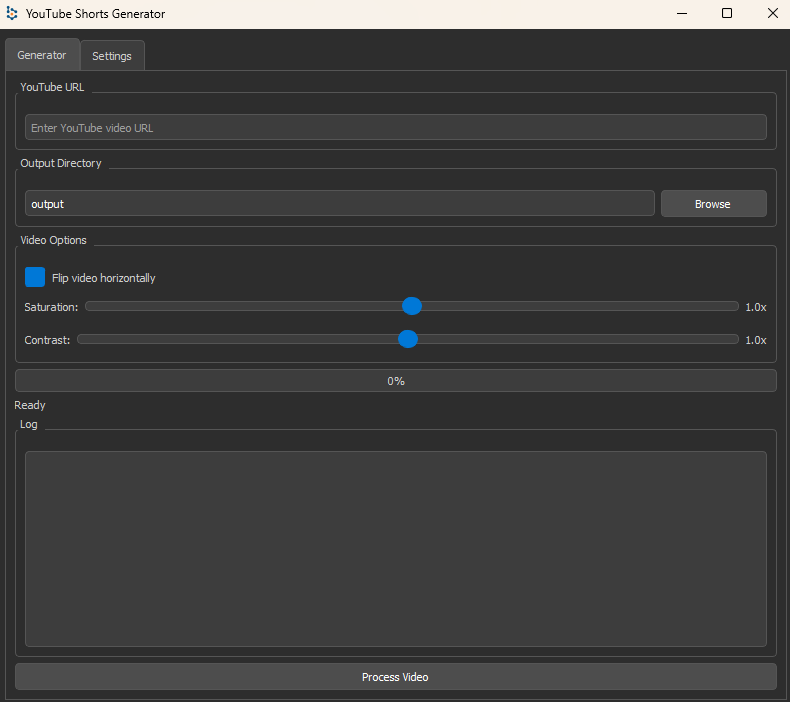The width and height of the screenshot is (790, 702).
Task: Close the YouTube Shorts Generator window
Action: (772, 14)
